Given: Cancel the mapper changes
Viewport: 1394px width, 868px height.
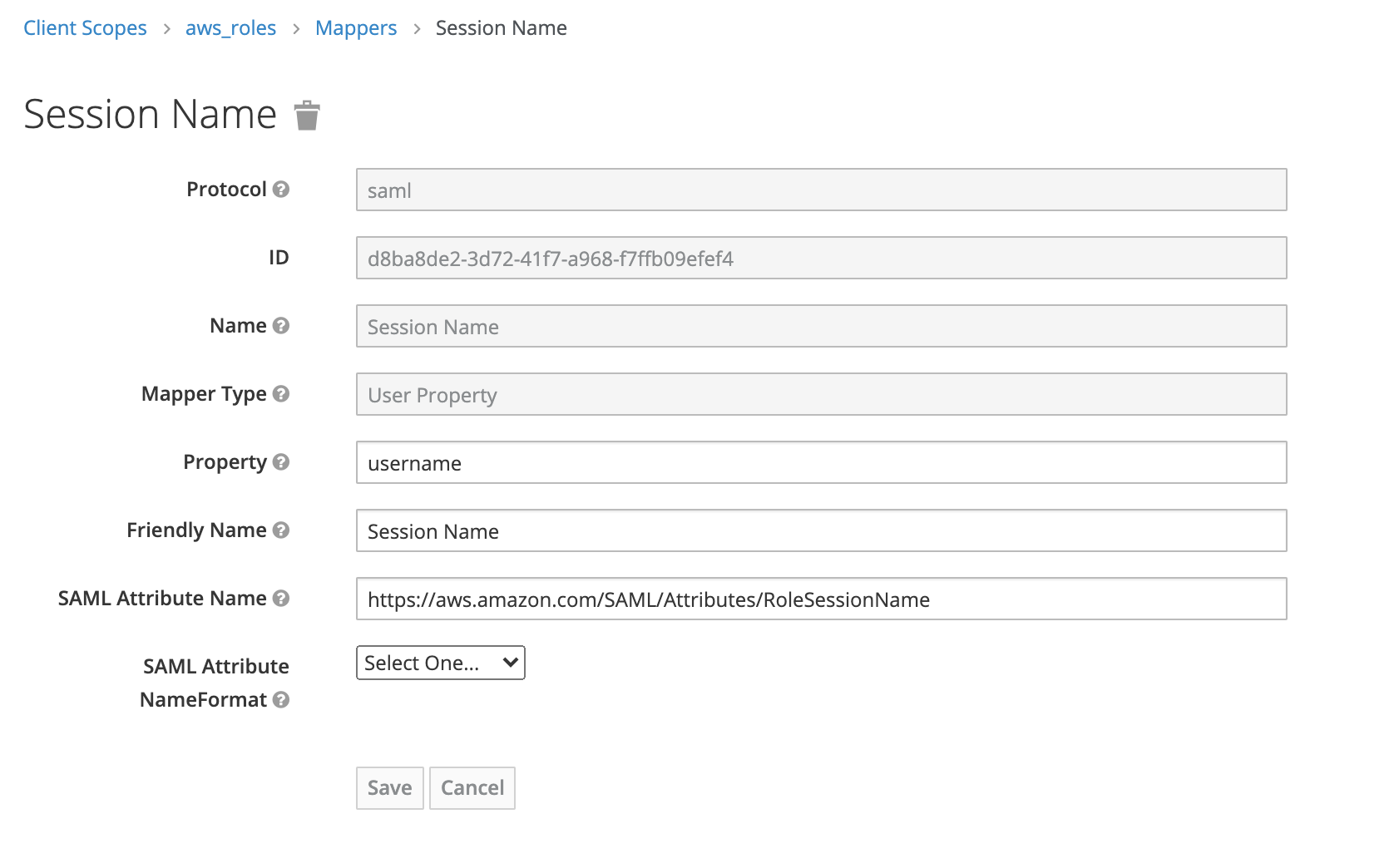Looking at the screenshot, I should [472, 787].
